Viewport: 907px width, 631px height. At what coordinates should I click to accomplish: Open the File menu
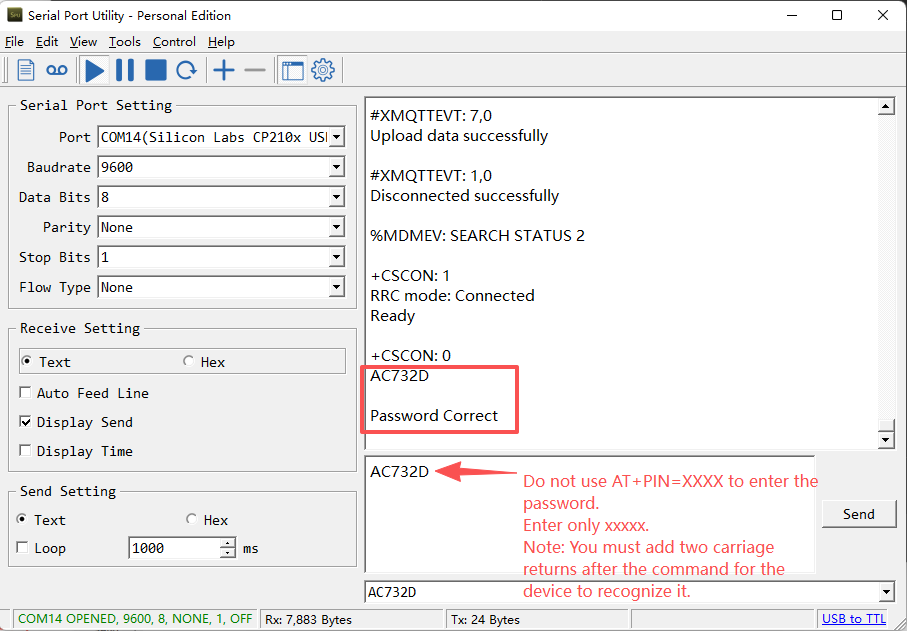tap(14, 42)
